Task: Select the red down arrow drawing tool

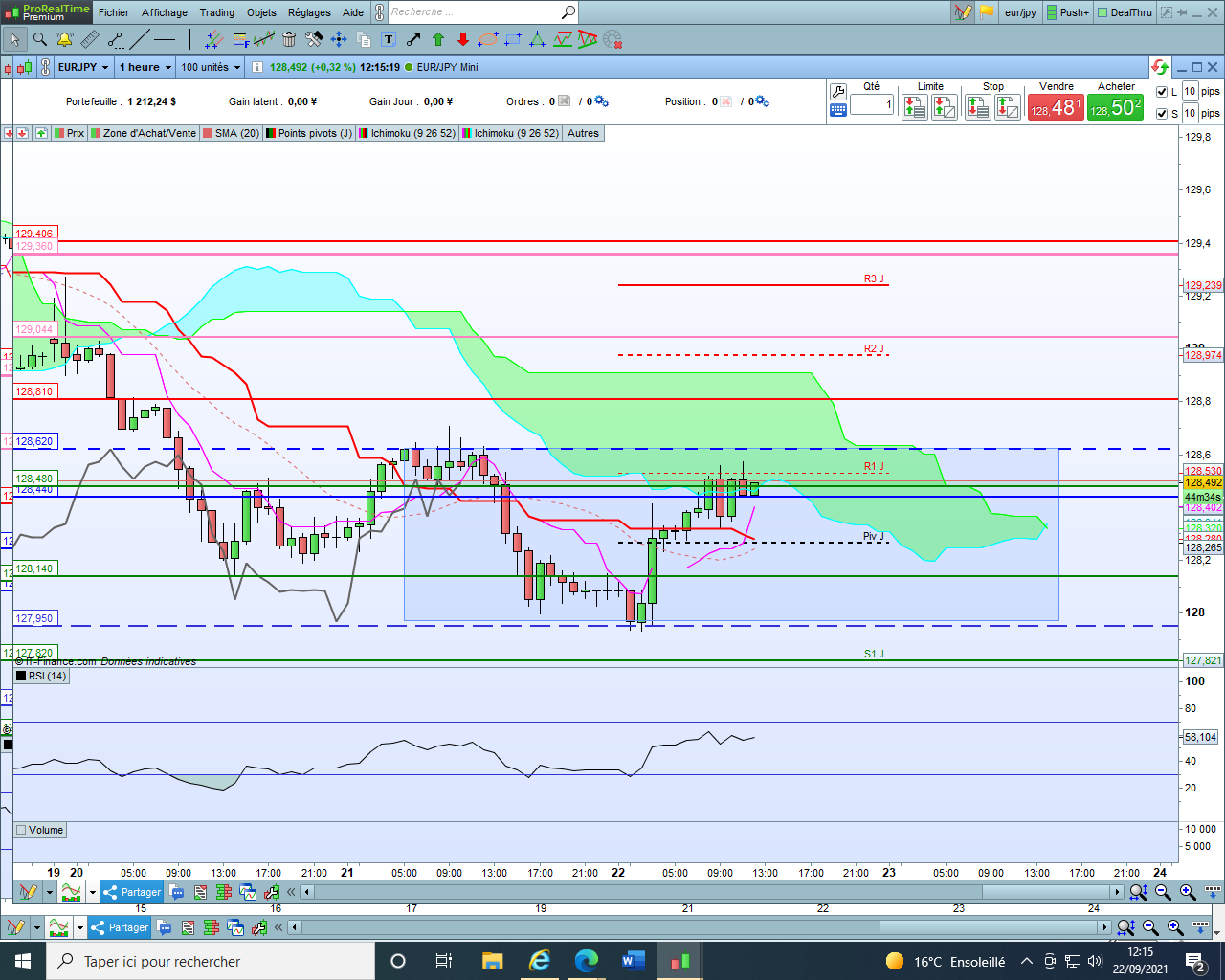Action: click(x=463, y=39)
